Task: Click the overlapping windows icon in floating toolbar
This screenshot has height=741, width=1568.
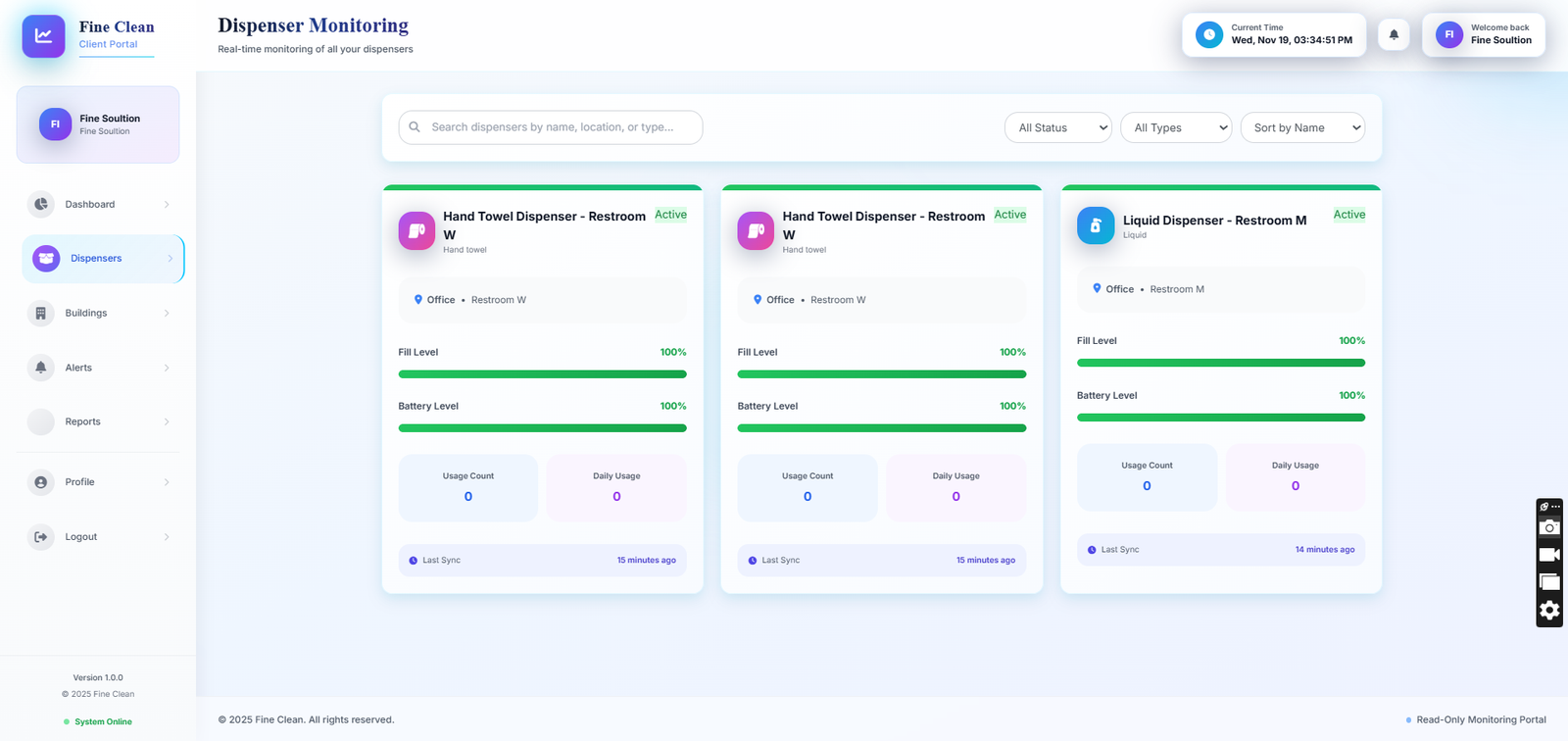Action: click(x=1549, y=582)
